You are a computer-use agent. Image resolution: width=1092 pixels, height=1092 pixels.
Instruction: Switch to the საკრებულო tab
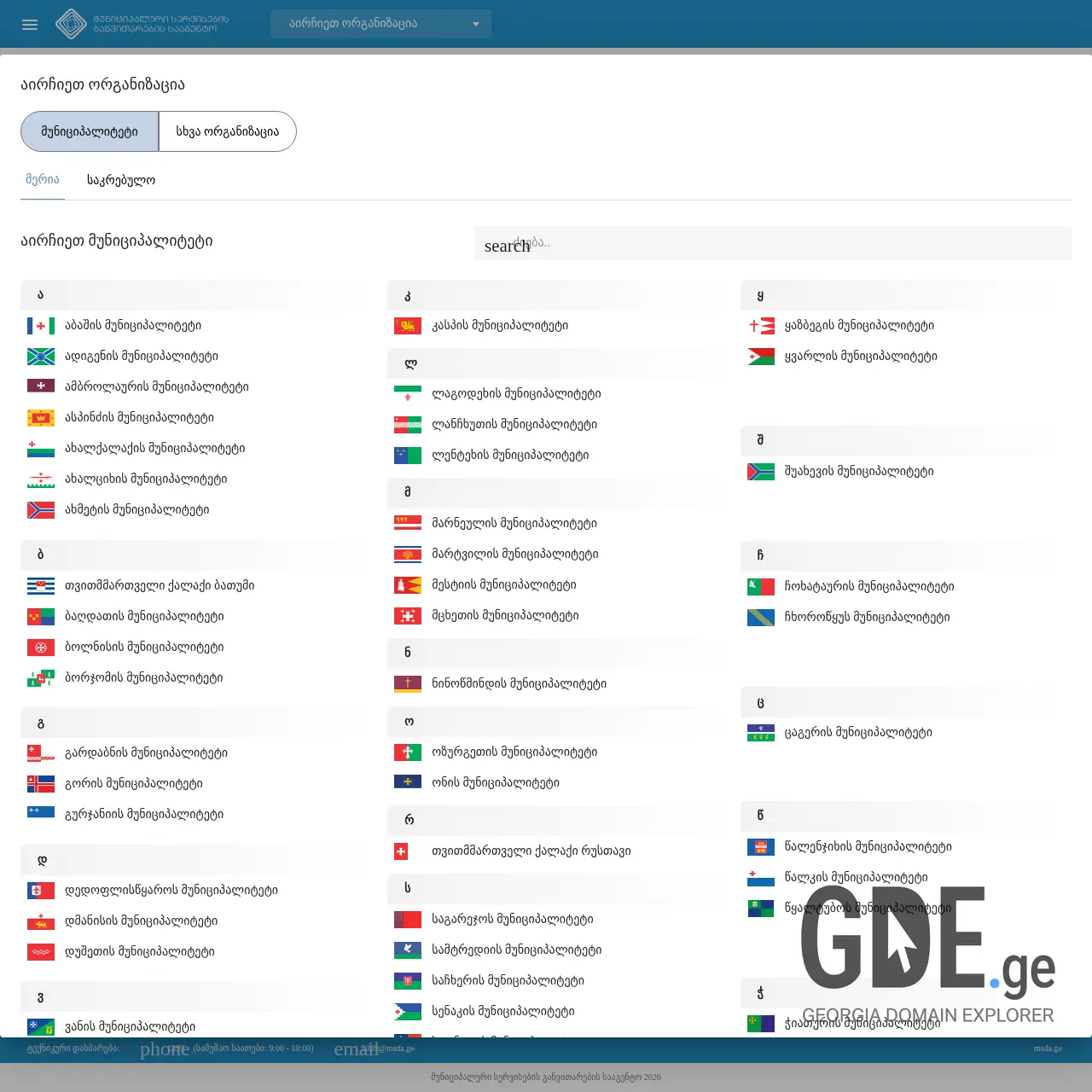[x=120, y=180]
